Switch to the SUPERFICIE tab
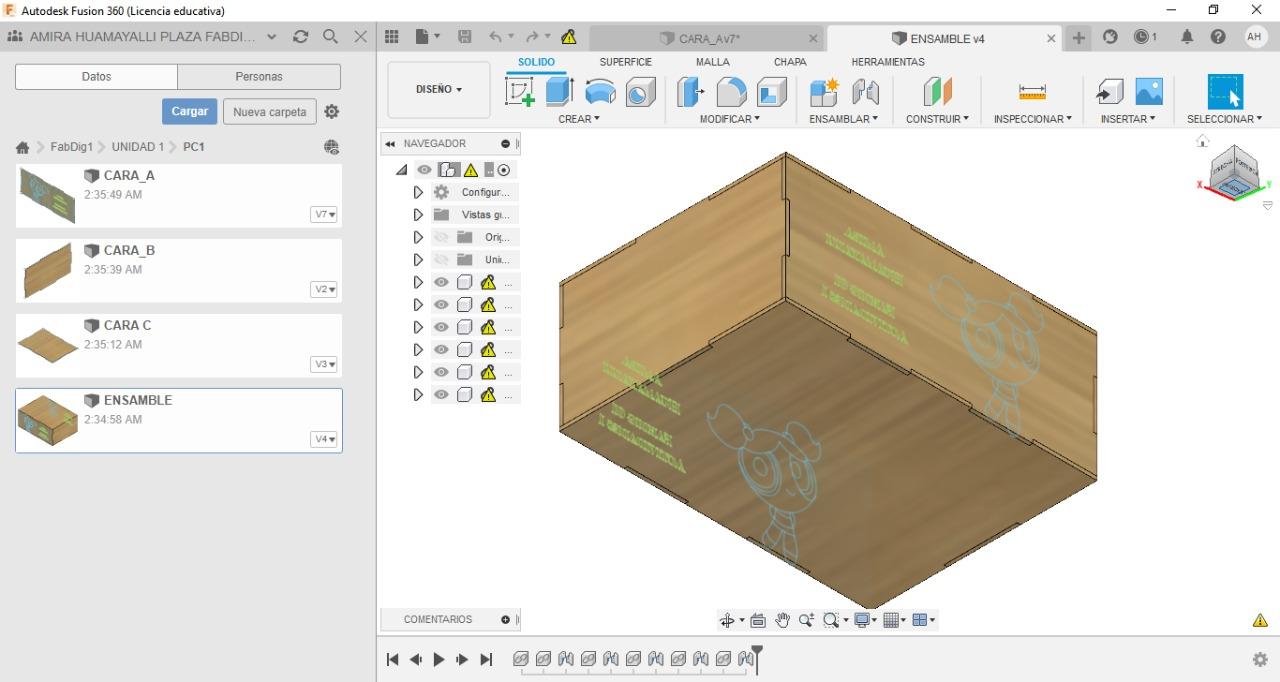 [625, 62]
